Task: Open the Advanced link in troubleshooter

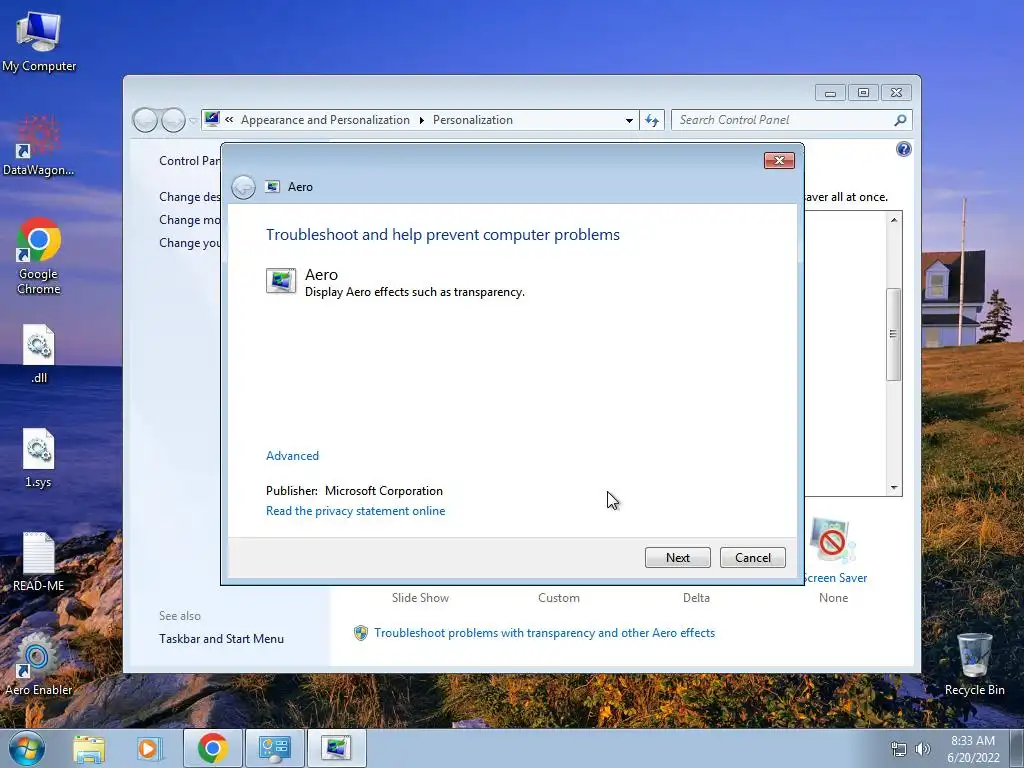Action: pyautogui.click(x=292, y=456)
